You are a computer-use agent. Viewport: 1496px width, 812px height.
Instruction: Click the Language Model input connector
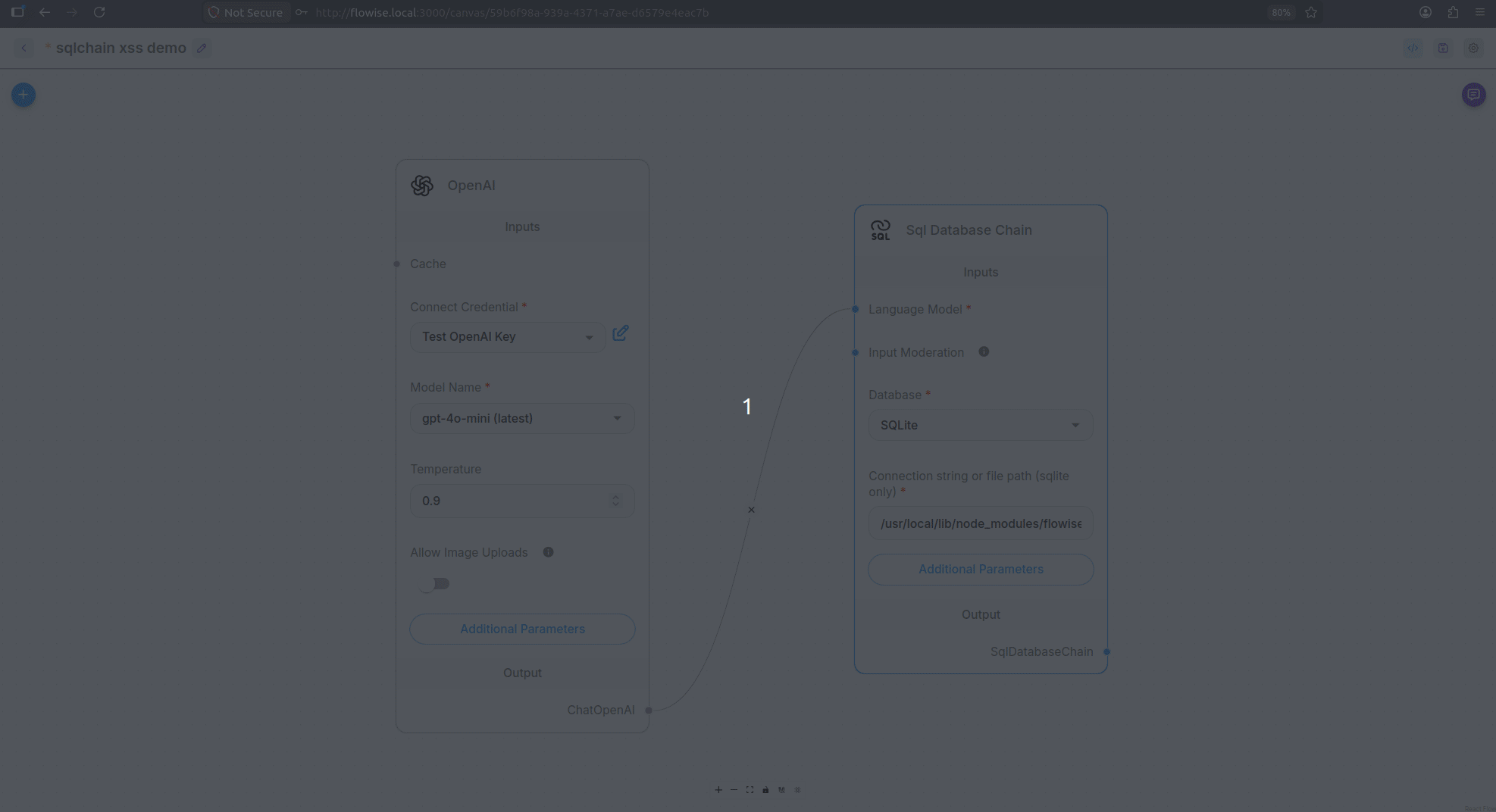click(855, 309)
